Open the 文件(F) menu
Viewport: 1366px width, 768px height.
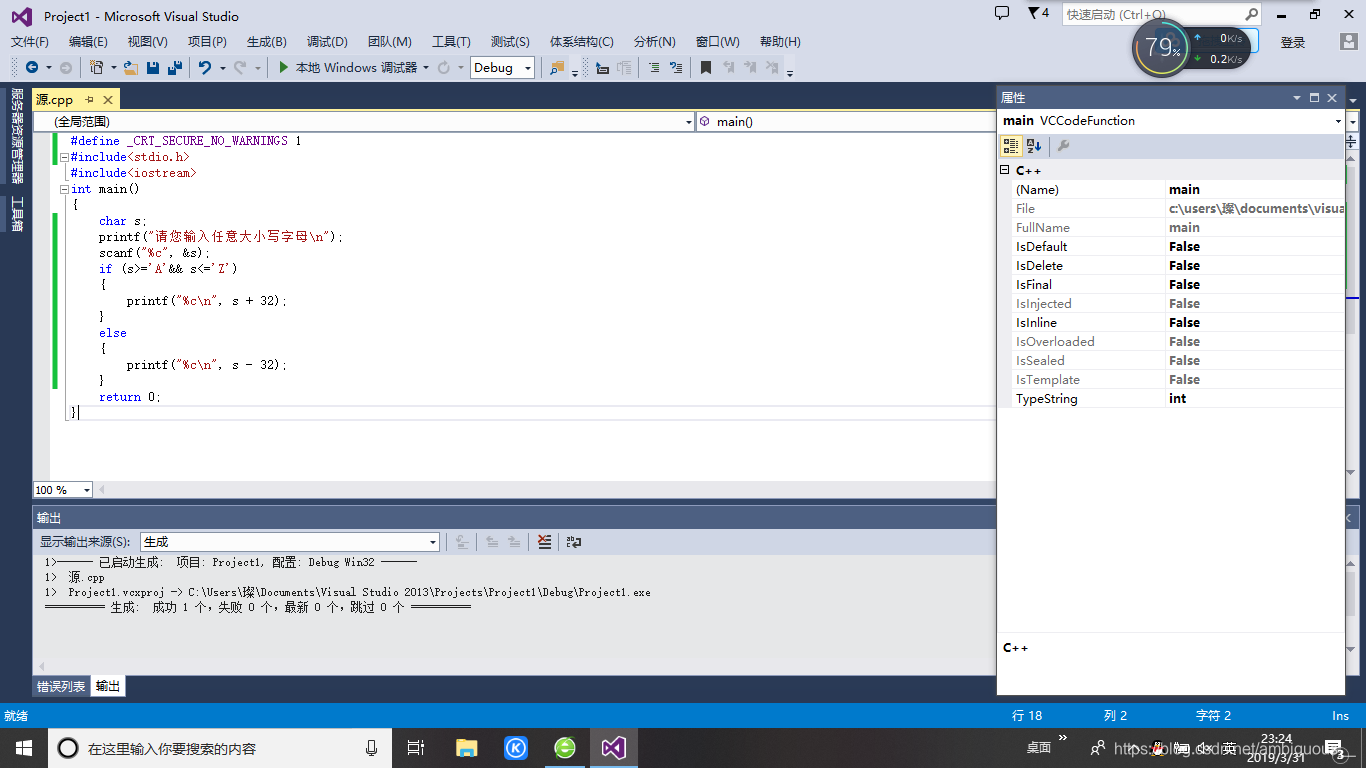30,42
